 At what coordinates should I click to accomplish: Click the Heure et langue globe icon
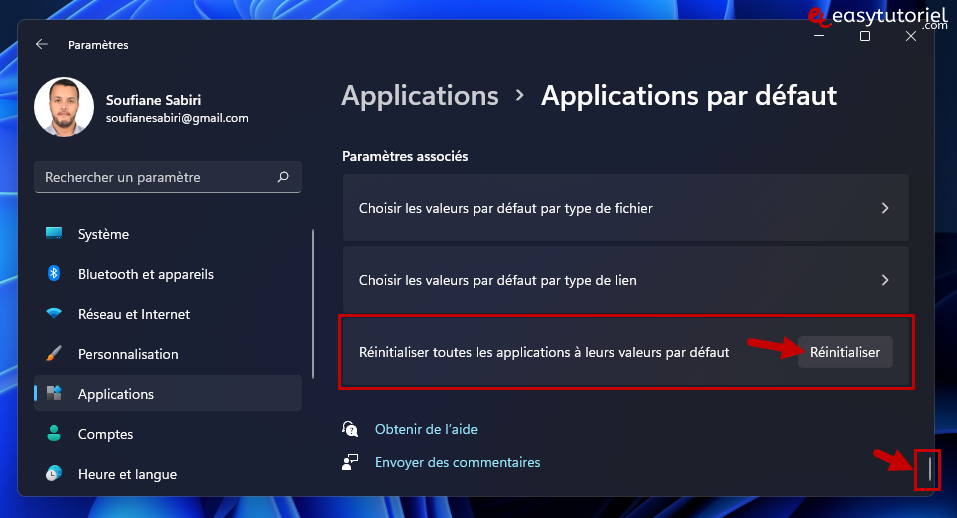point(54,473)
